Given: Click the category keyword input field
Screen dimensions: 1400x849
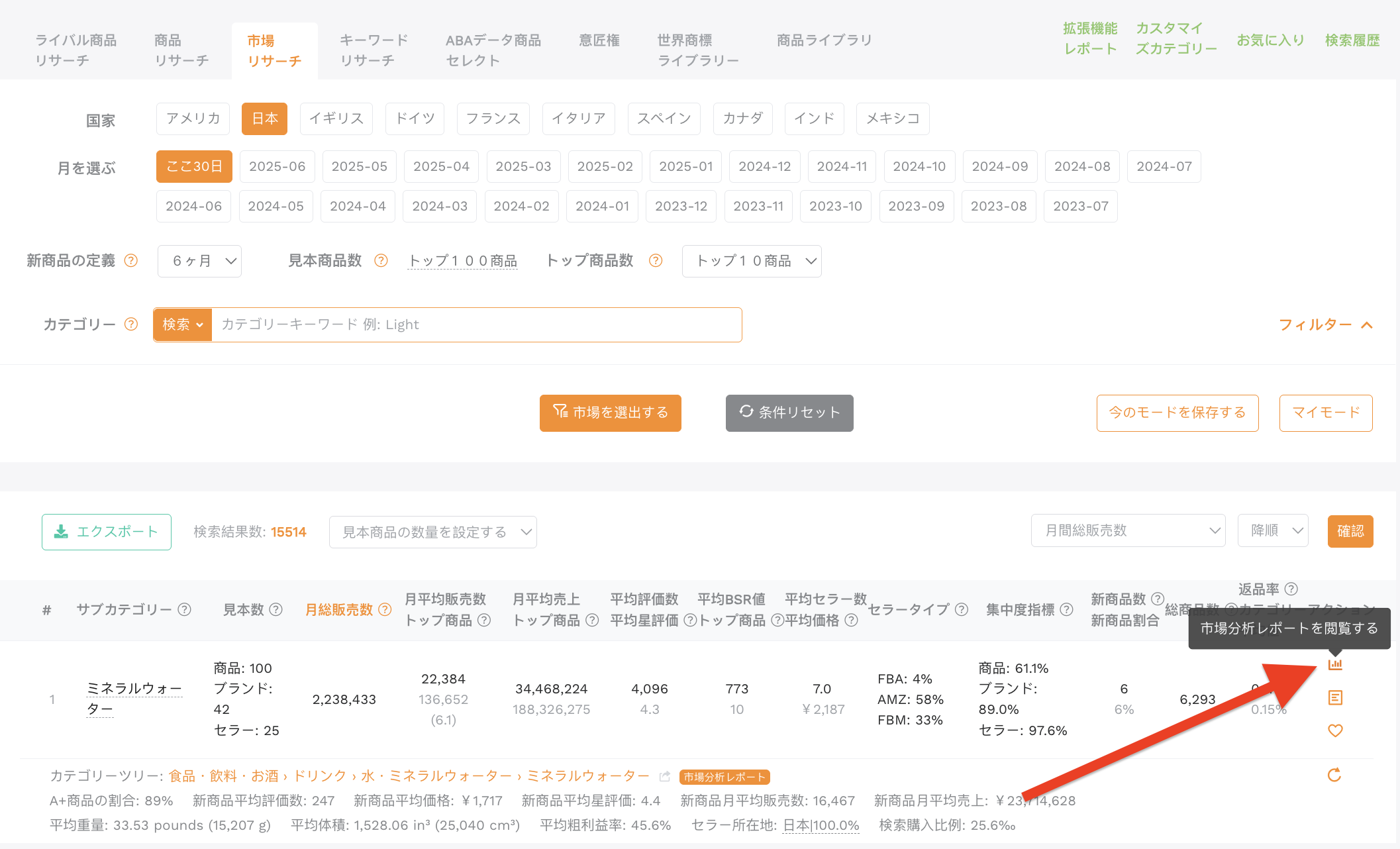Looking at the screenshot, I should click(476, 325).
